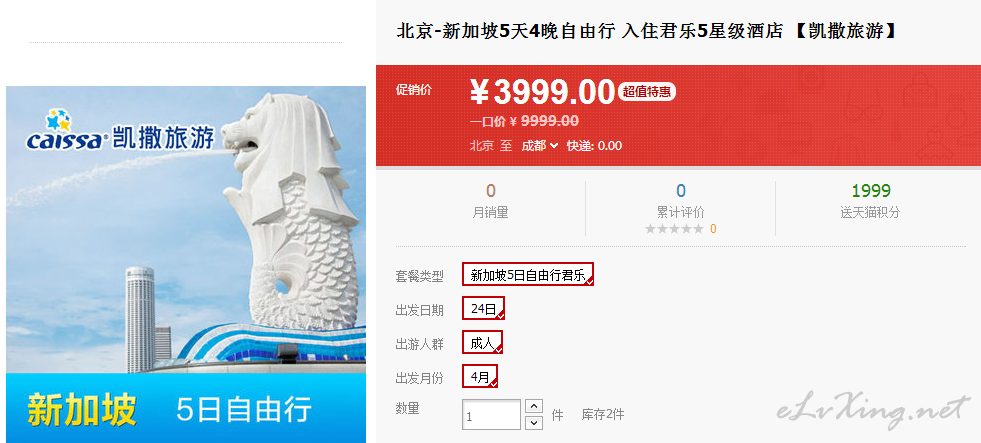Select traveler type 成人
The height and width of the screenshot is (443, 981).
pyautogui.click(x=482, y=343)
